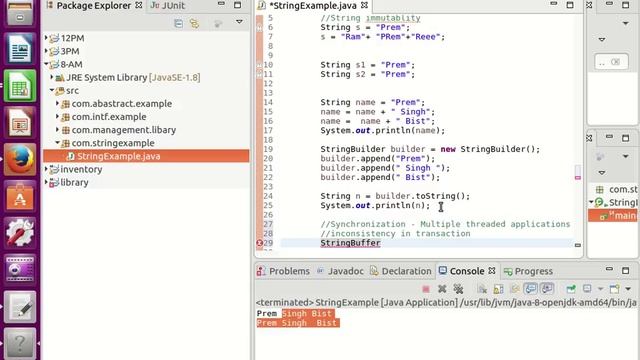Toggle Word Wrap in Console toolbar

515,289
